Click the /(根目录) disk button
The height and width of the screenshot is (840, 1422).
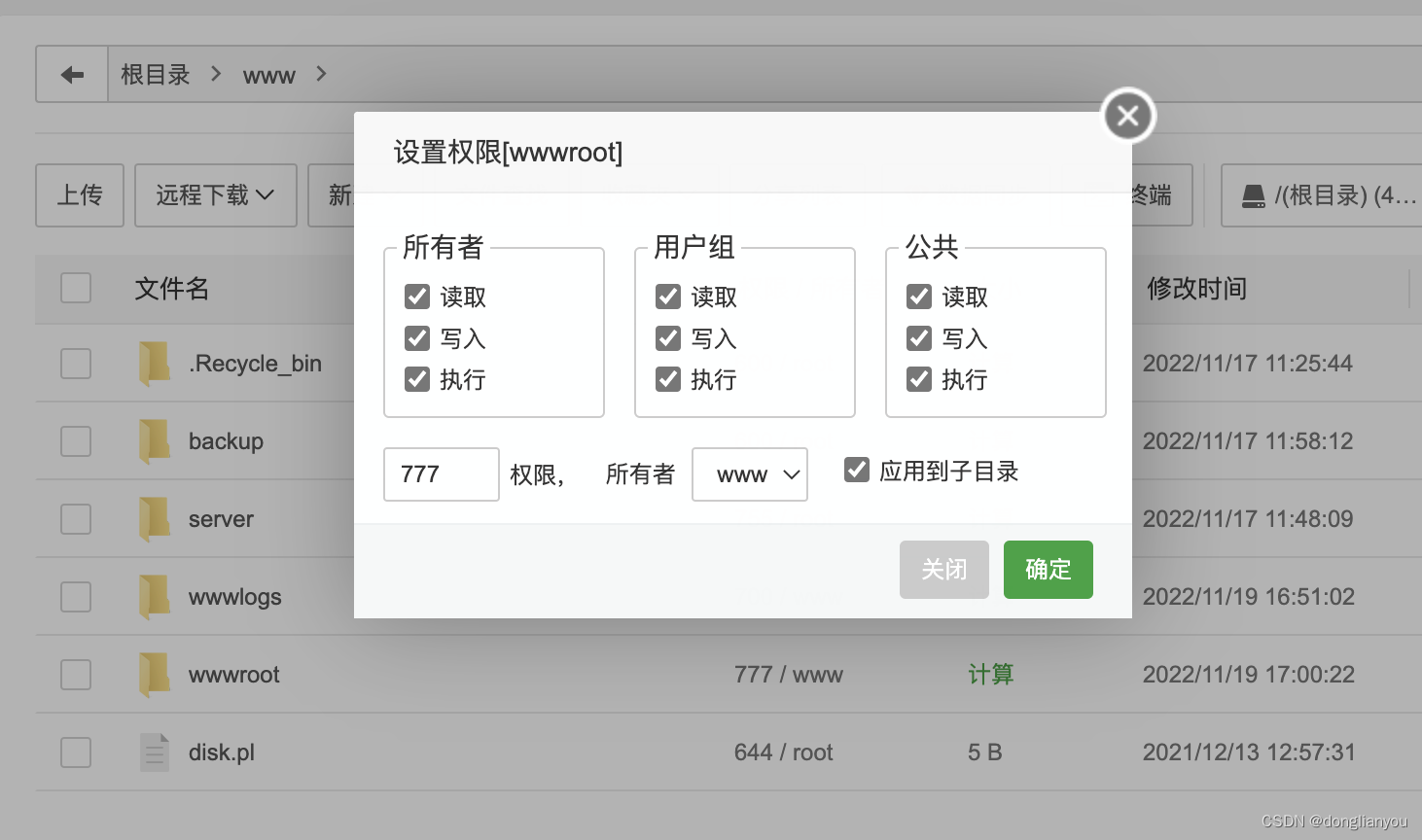point(1323,195)
